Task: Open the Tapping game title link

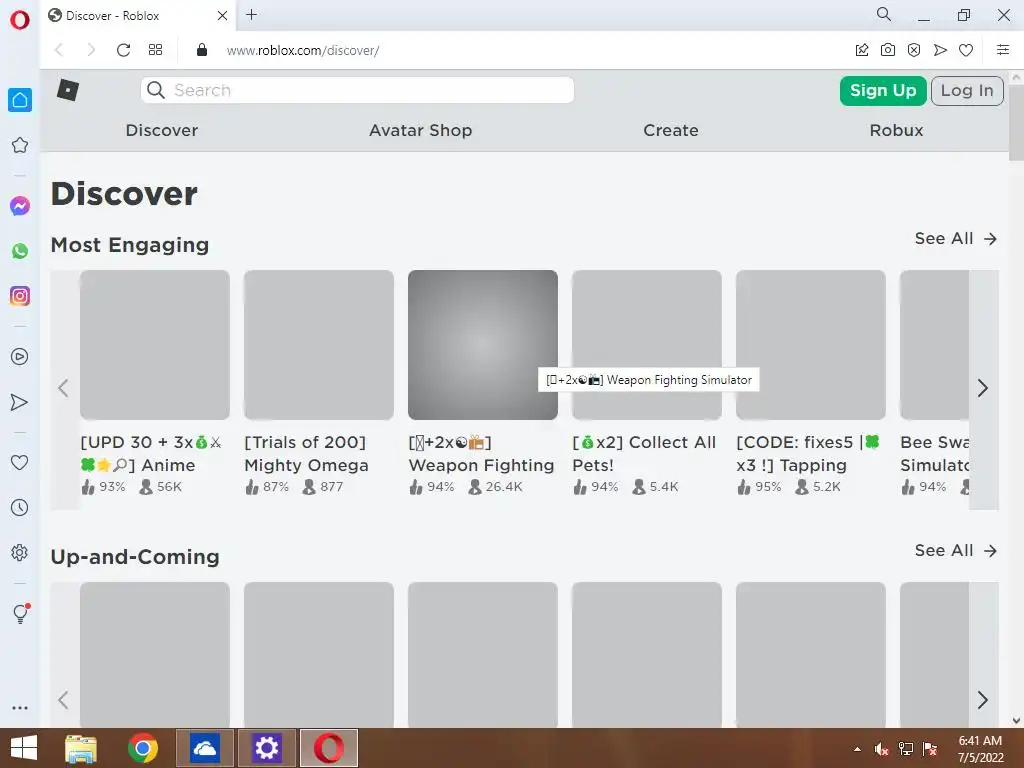Action: [808, 454]
